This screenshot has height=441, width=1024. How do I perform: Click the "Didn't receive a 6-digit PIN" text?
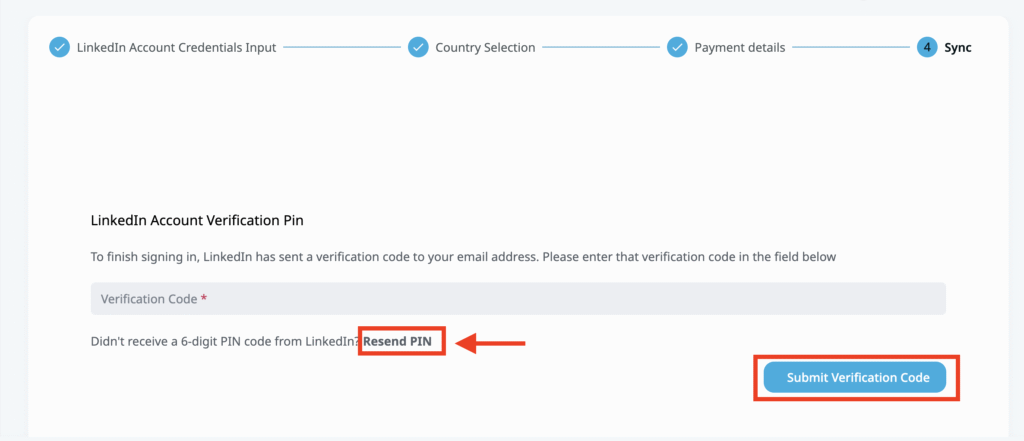(224, 343)
